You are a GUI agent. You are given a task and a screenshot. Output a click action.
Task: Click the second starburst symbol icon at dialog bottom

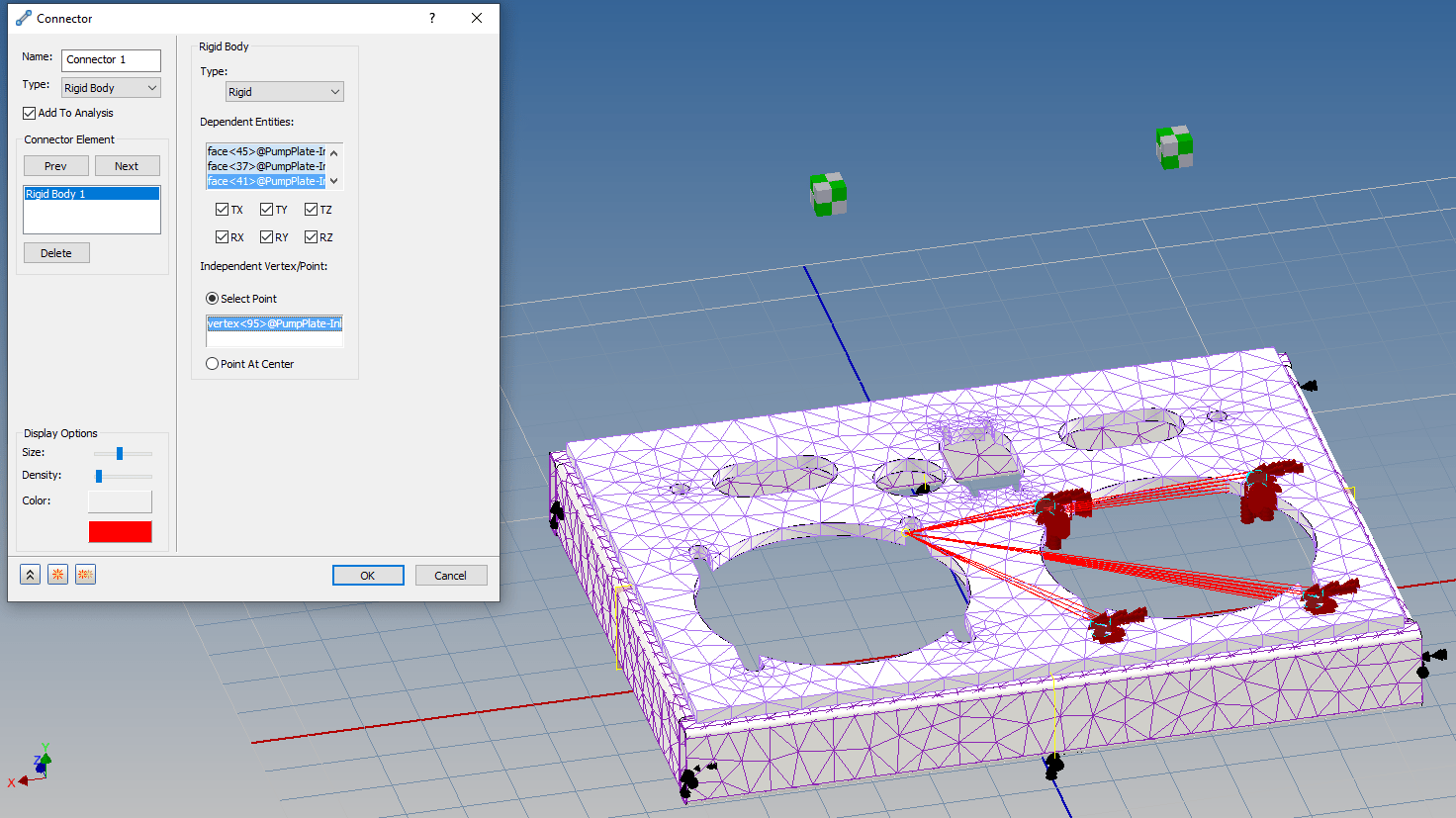click(x=84, y=574)
